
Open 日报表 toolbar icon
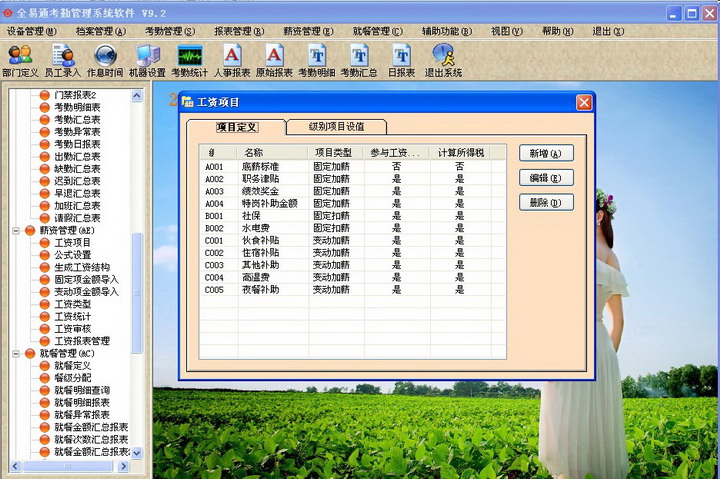point(401,61)
